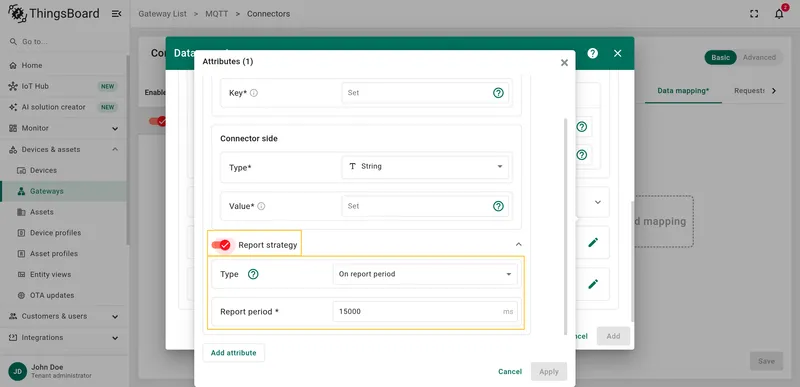Image resolution: width=800 pixels, height=387 pixels.
Task: Click the search icon beside Go to
Action: click(13, 42)
